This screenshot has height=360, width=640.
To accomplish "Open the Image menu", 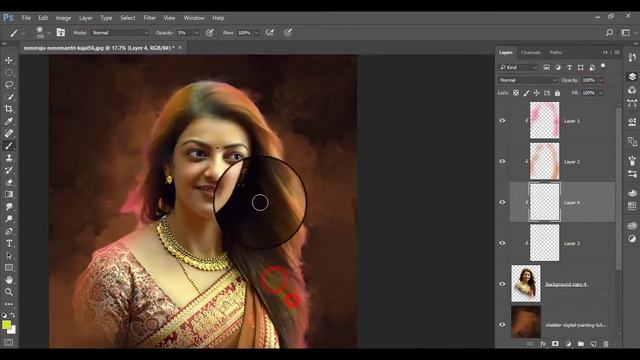I will pyautogui.click(x=63, y=18).
